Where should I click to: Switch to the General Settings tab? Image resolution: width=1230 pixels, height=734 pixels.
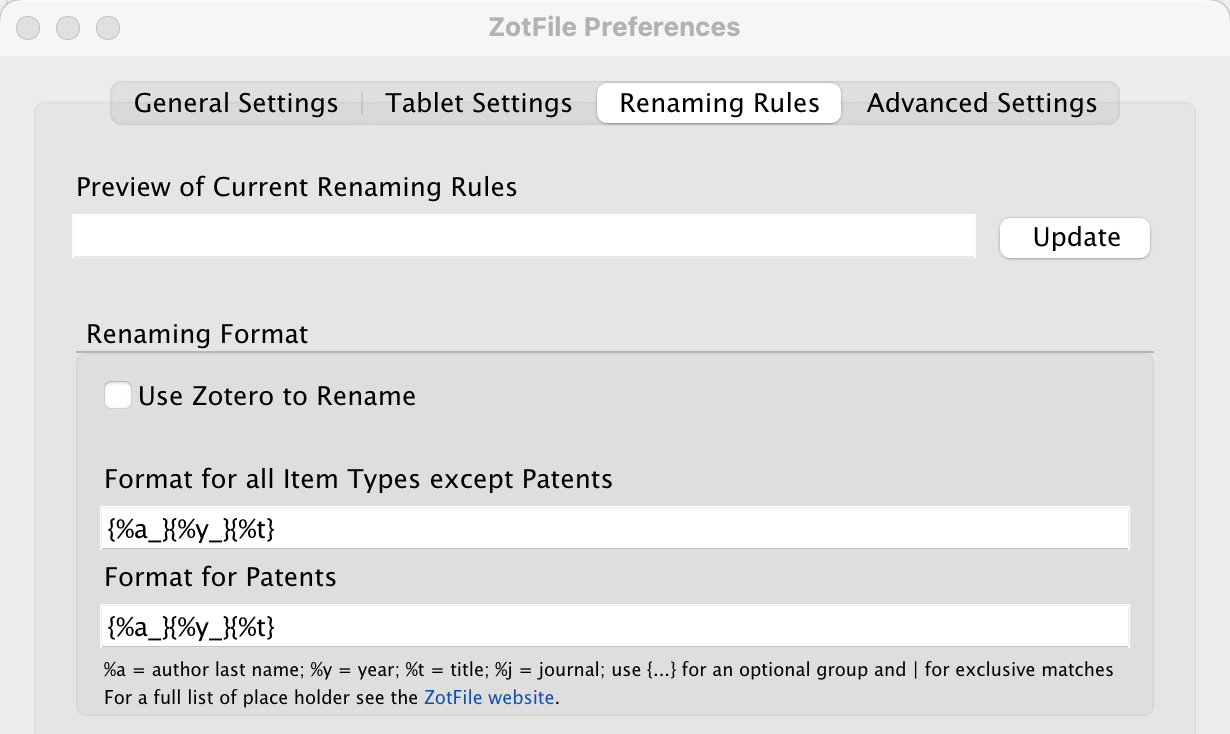(x=236, y=104)
